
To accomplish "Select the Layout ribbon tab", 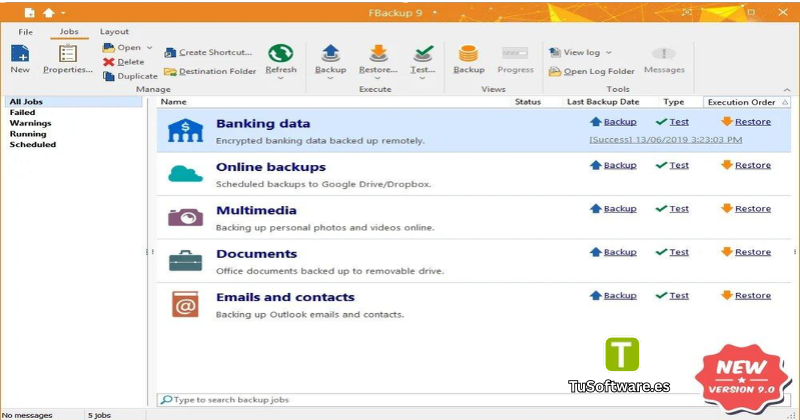I will [x=114, y=32].
